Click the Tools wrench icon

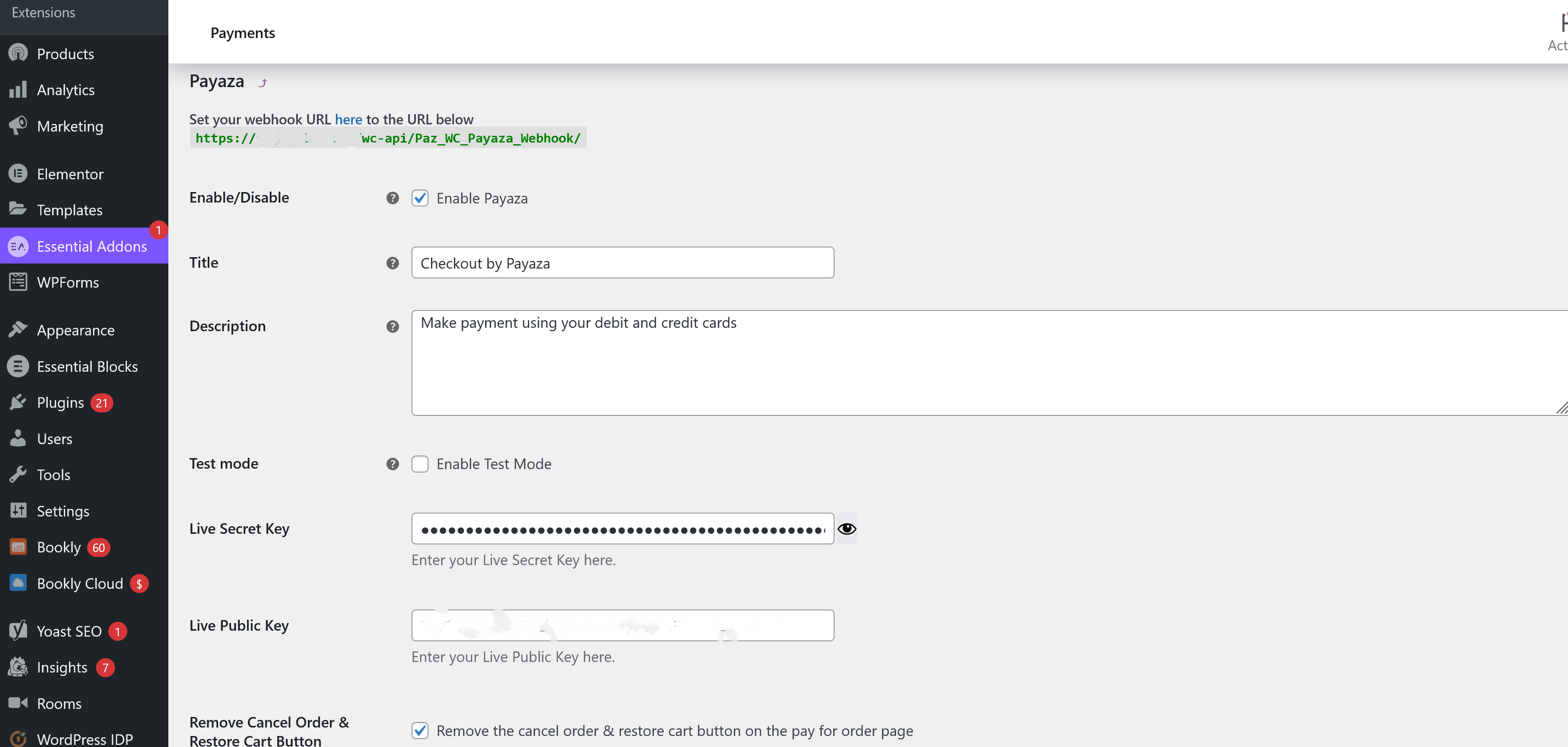(x=18, y=474)
